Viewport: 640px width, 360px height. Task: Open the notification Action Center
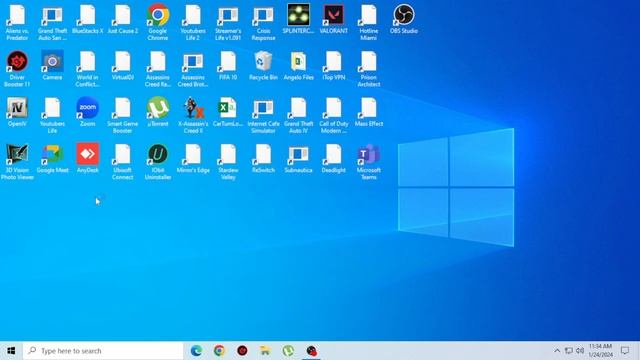click(x=625, y=351)
